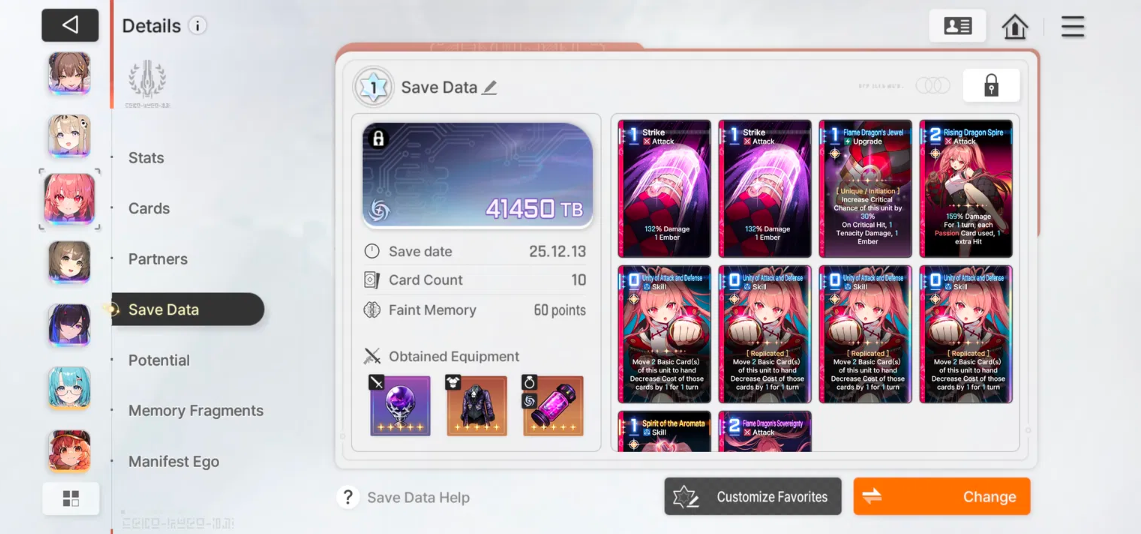Open the hamburger menu
This screenshot has width=1141, height=534.
click(1072, 27)
